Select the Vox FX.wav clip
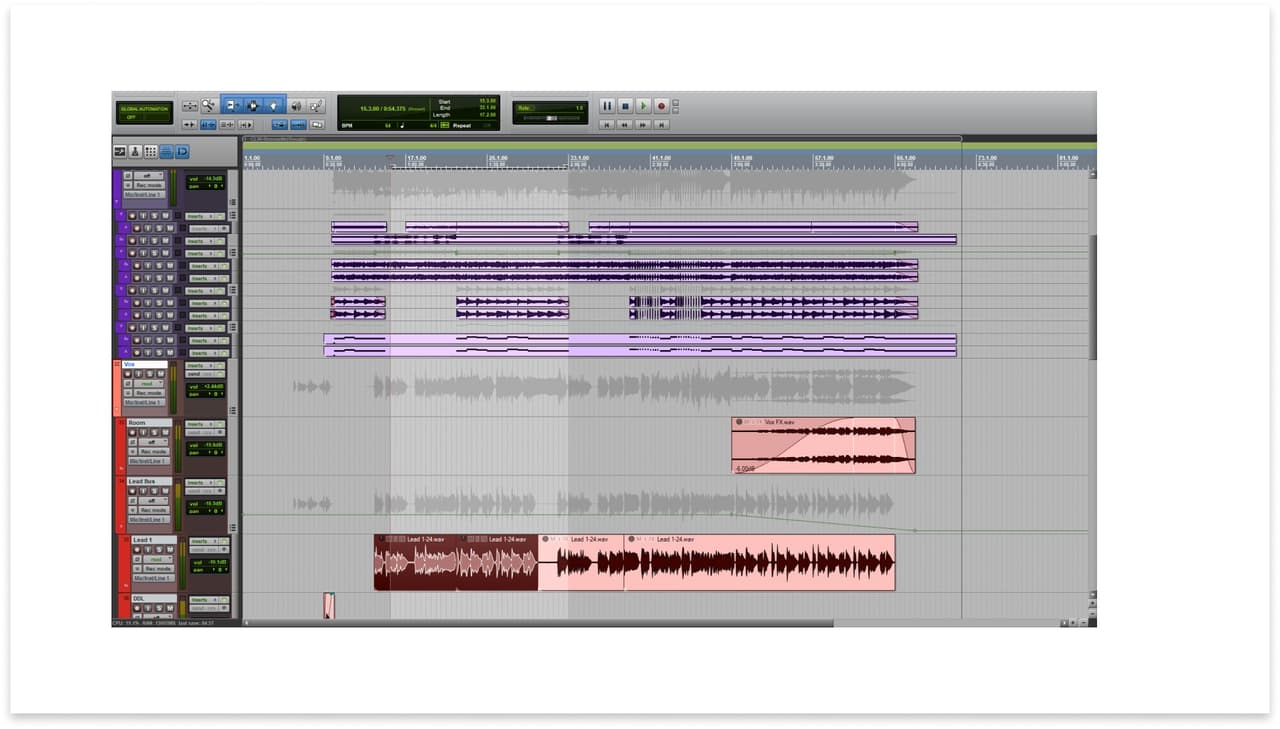The height and width of the screenshot is (729, 1280). [825, 445]
